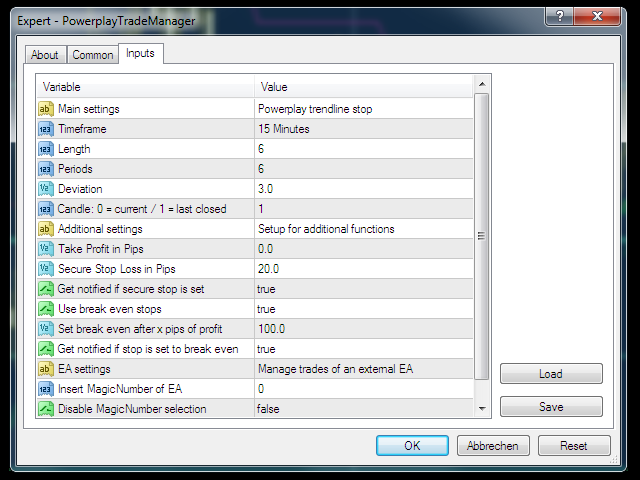Click the integer icon next to Periods
This screenshot has height=480, width=640.
coord(46,169)
